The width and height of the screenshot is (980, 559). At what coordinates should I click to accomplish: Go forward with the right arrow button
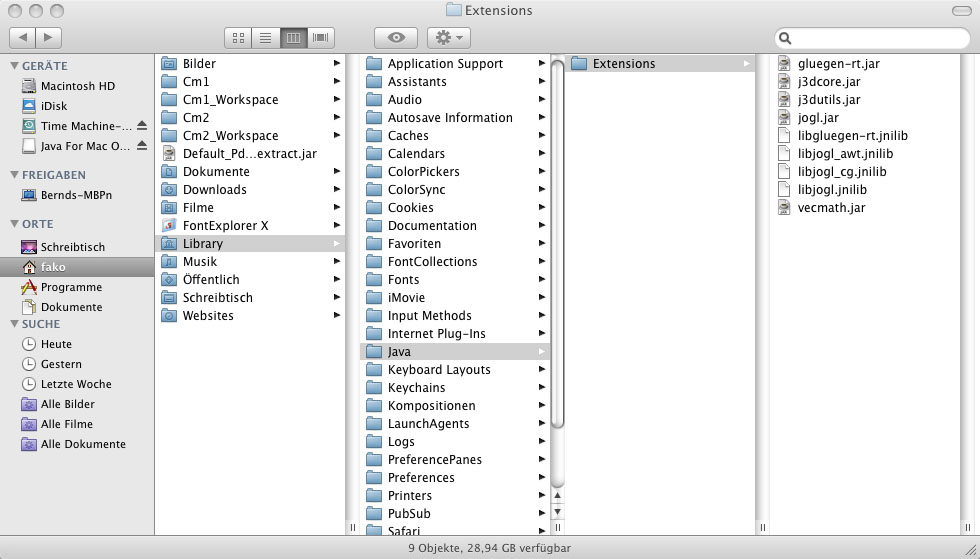[x=49, y=38]
